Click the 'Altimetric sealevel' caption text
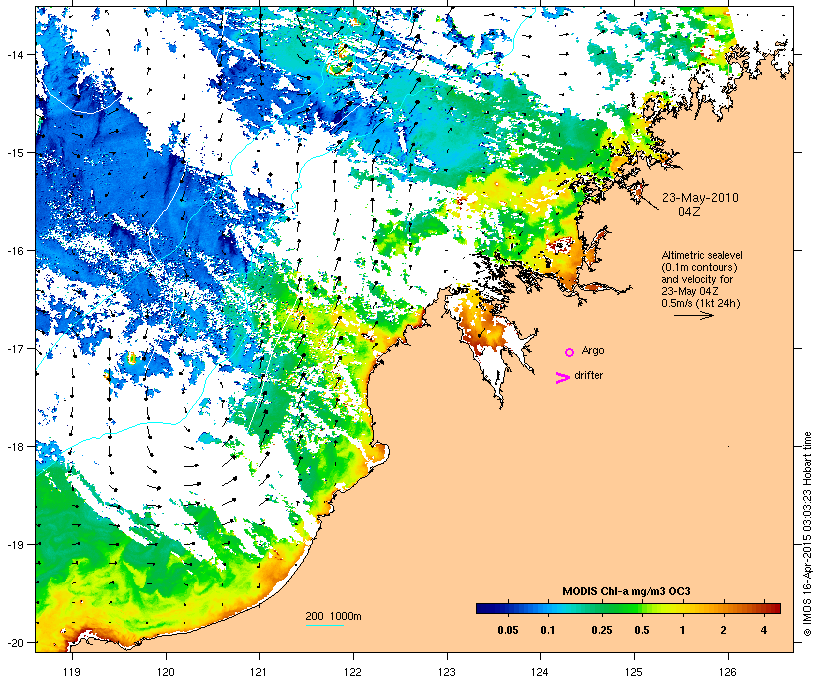The image size is (820, 680). click(x=702, y=255)
